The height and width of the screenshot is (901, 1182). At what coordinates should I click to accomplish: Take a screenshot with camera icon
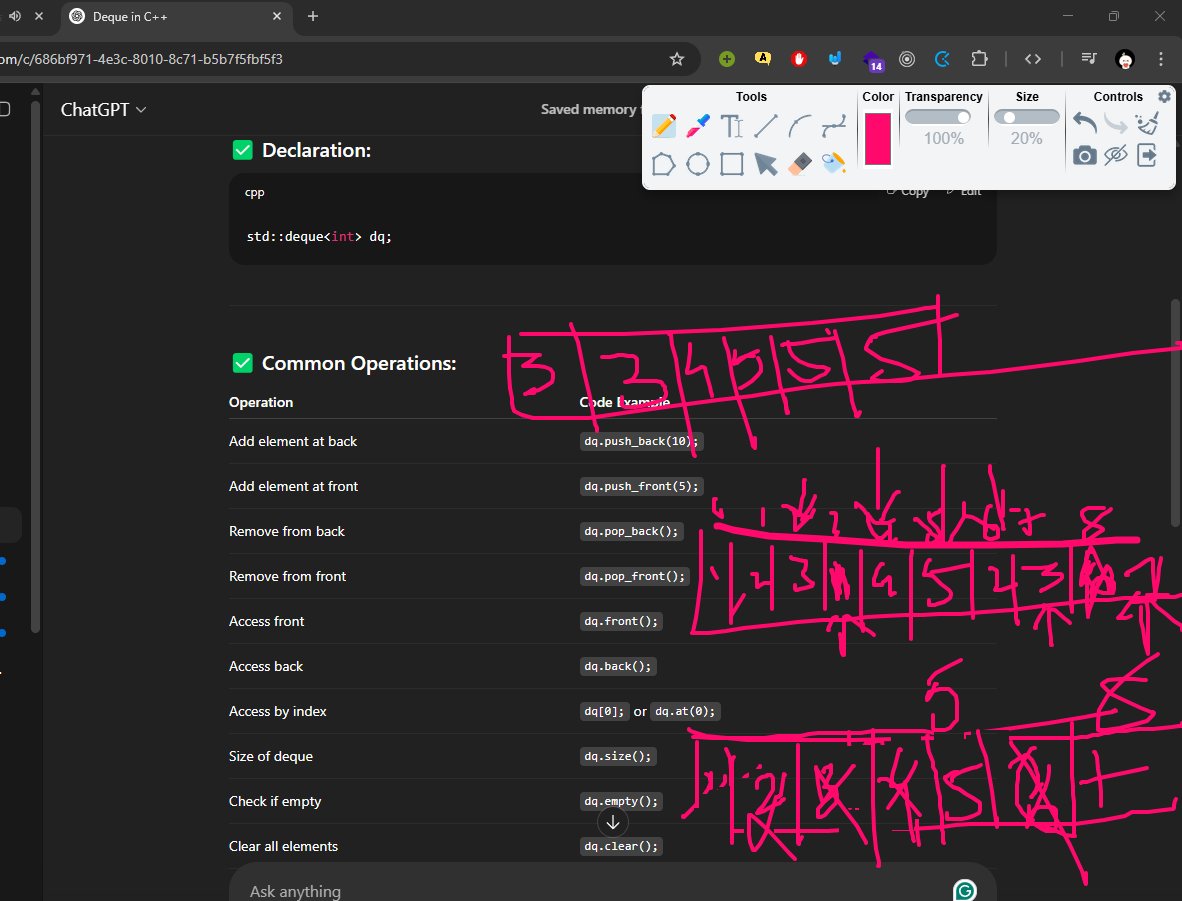1085,155
